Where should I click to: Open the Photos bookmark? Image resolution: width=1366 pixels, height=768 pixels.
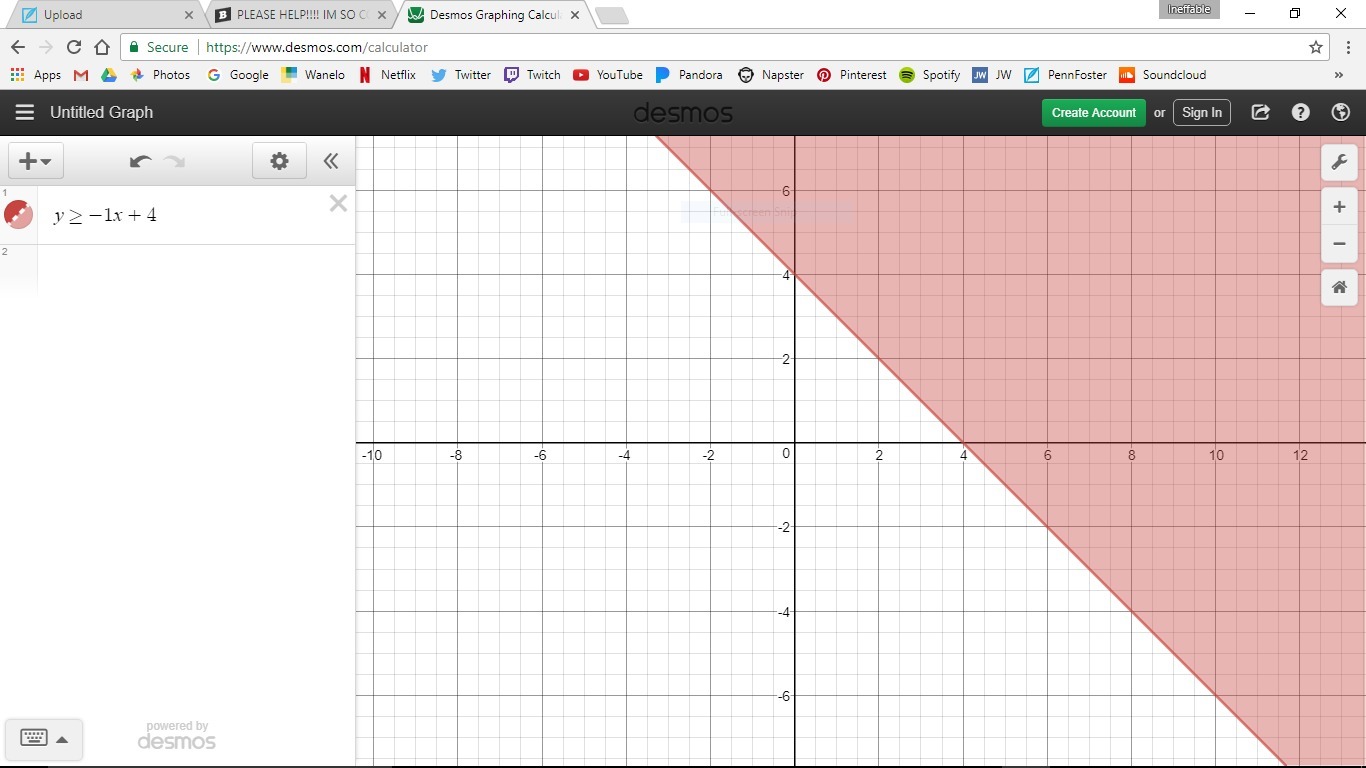tap(160, 75)
